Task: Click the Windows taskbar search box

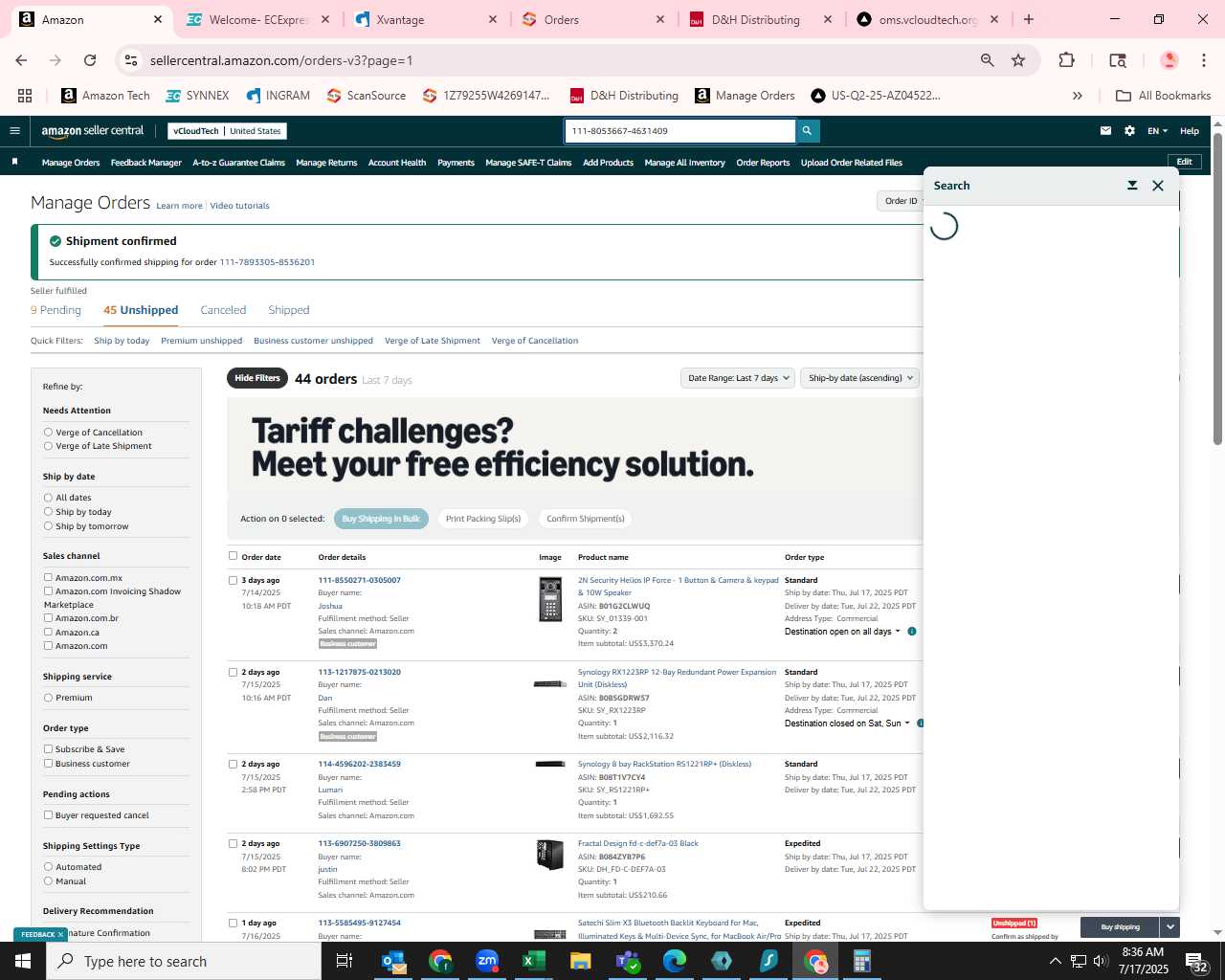Action: tap(184, 961)
